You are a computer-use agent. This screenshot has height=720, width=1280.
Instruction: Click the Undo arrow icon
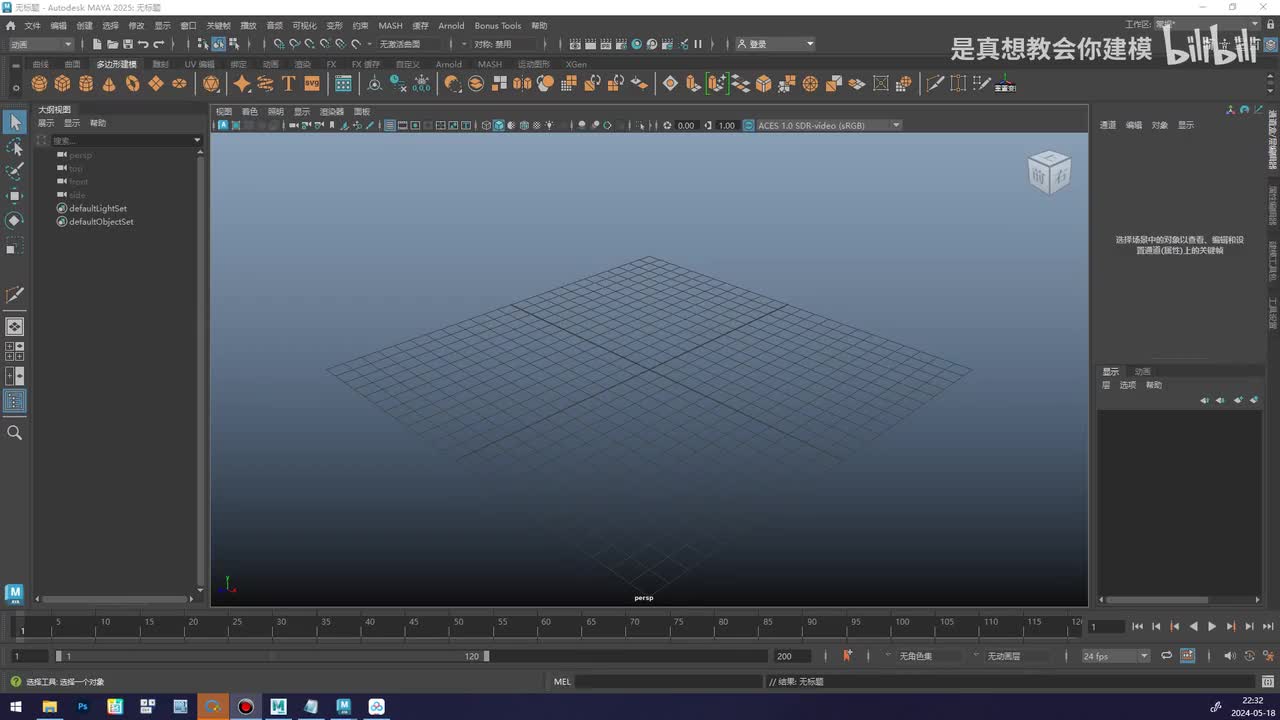pos(143,44)
